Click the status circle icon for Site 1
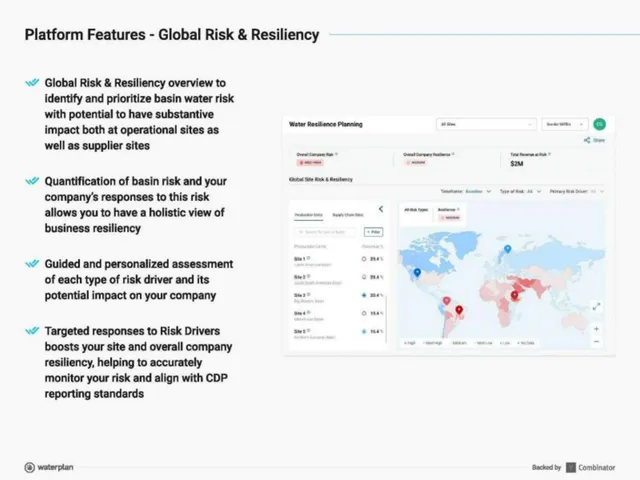Image resolution: width=640 pixels, height=480 pixels. tap(364, 259)
